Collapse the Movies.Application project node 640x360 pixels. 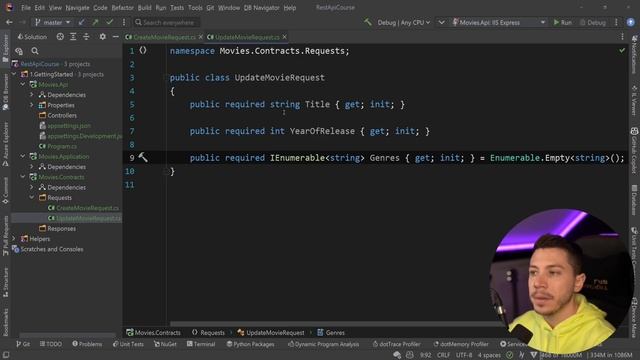pos(23,156)
